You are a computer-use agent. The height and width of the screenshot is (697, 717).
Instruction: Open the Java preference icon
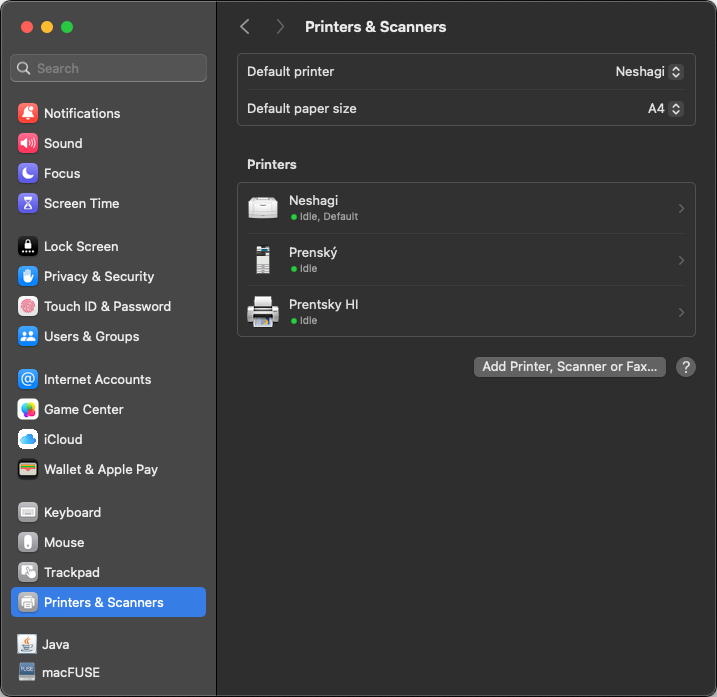27,644
